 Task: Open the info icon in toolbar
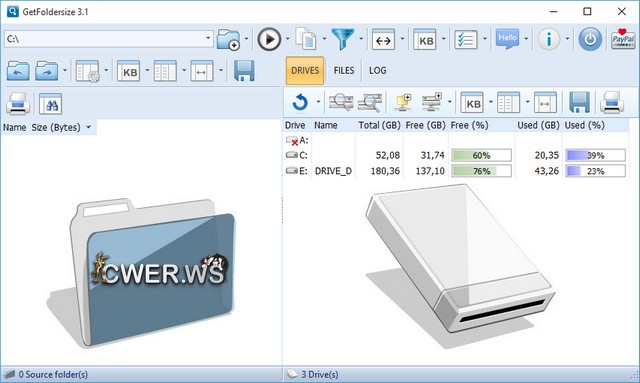pos(549,39)
